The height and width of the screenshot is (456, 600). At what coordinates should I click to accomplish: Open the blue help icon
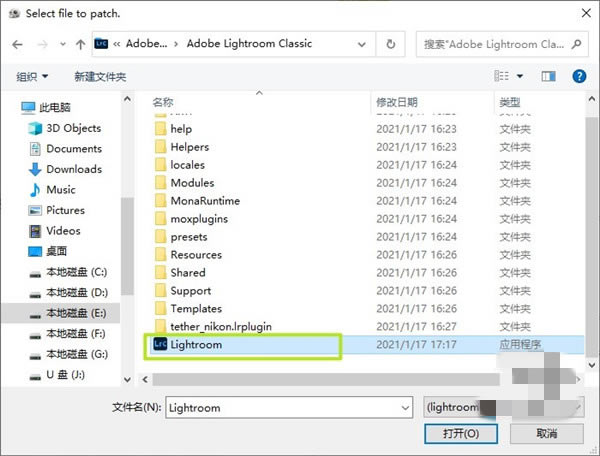tap(579, 76)
